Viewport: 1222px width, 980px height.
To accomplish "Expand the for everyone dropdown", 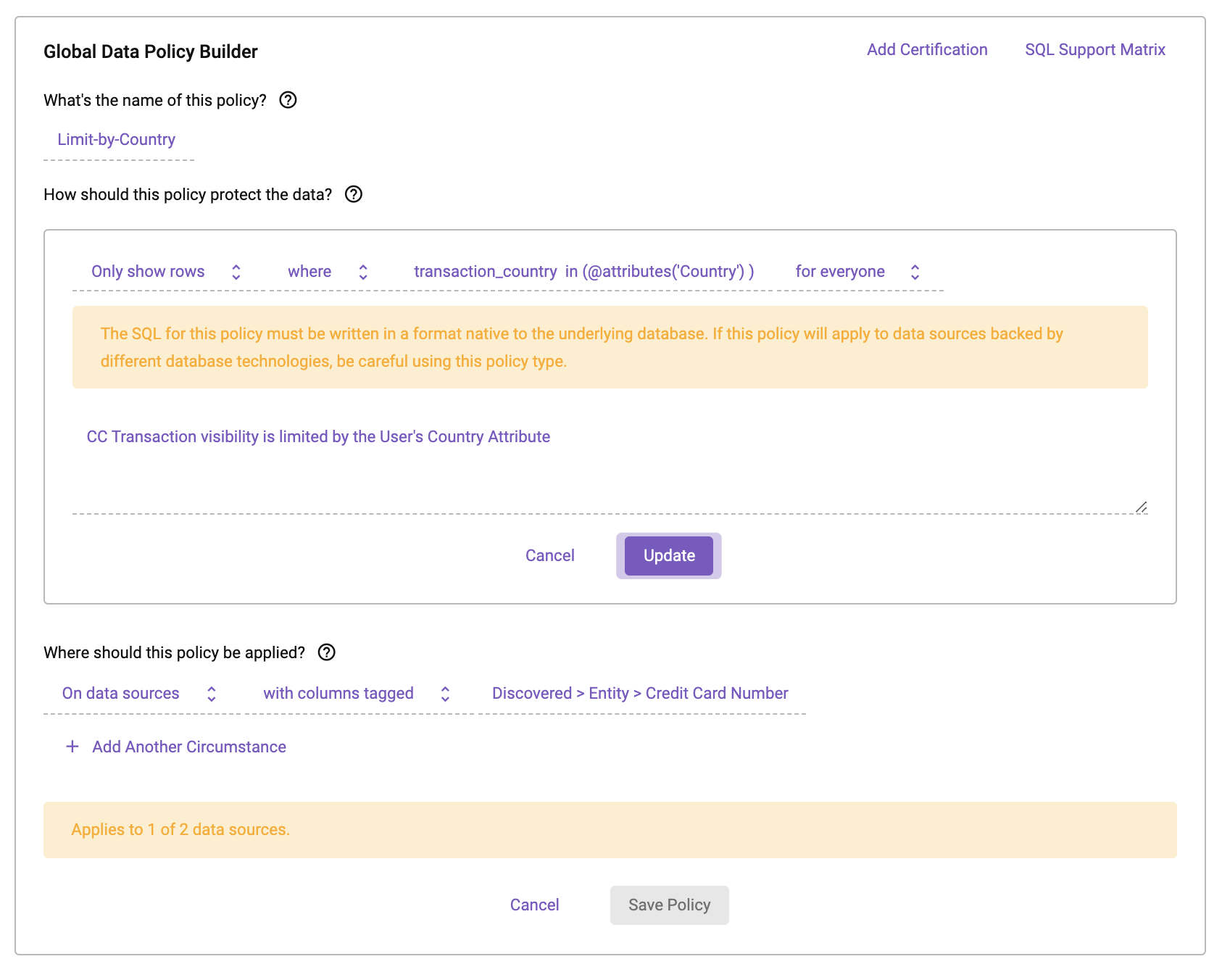I will pyautogui.click(x=859, y=272).
